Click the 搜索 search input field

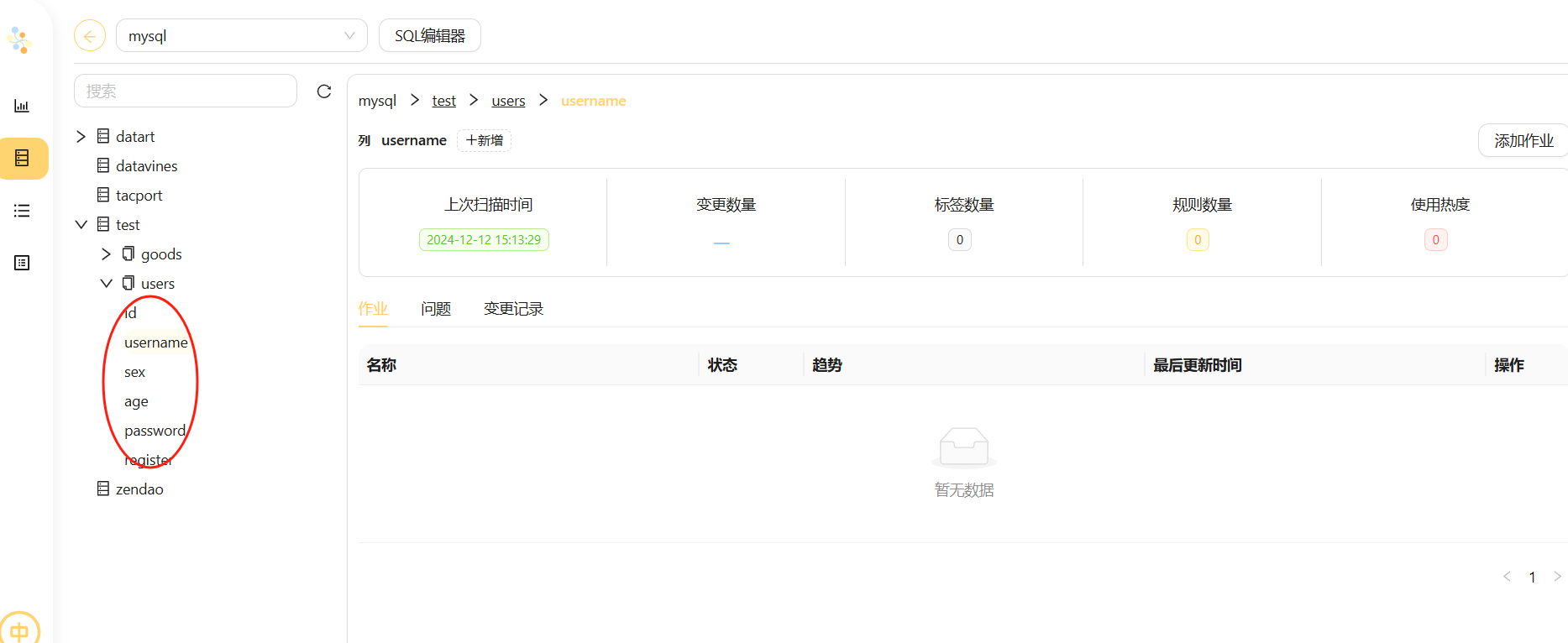(186, 91)
